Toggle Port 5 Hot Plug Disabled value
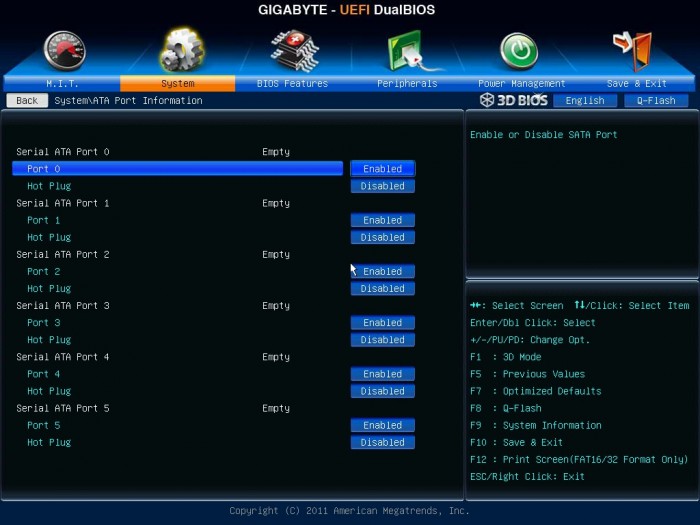Viewport: 700px width, 525px height. (383, 442)
